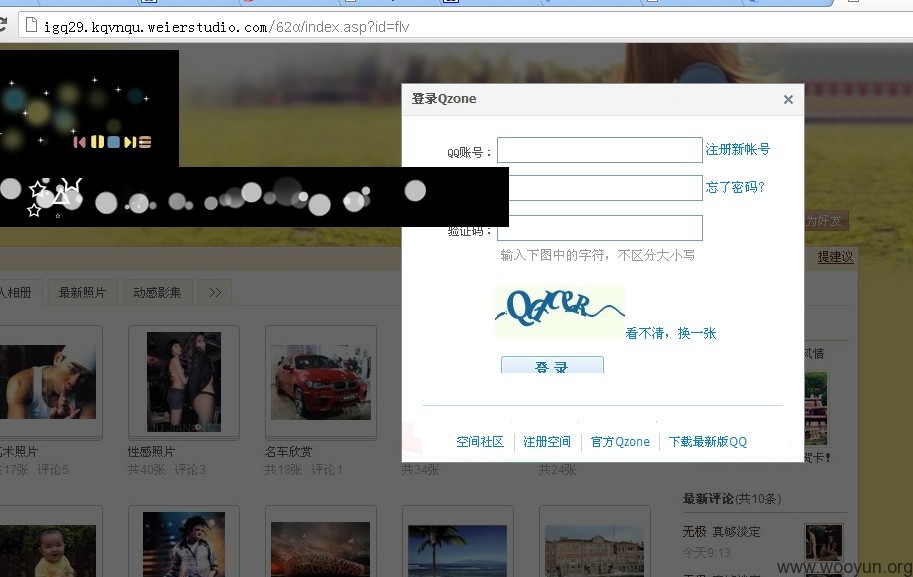This screenshot has width=913, height=577.
Task: Open the baby photo album thumbnail
Action: coord(48,551)
